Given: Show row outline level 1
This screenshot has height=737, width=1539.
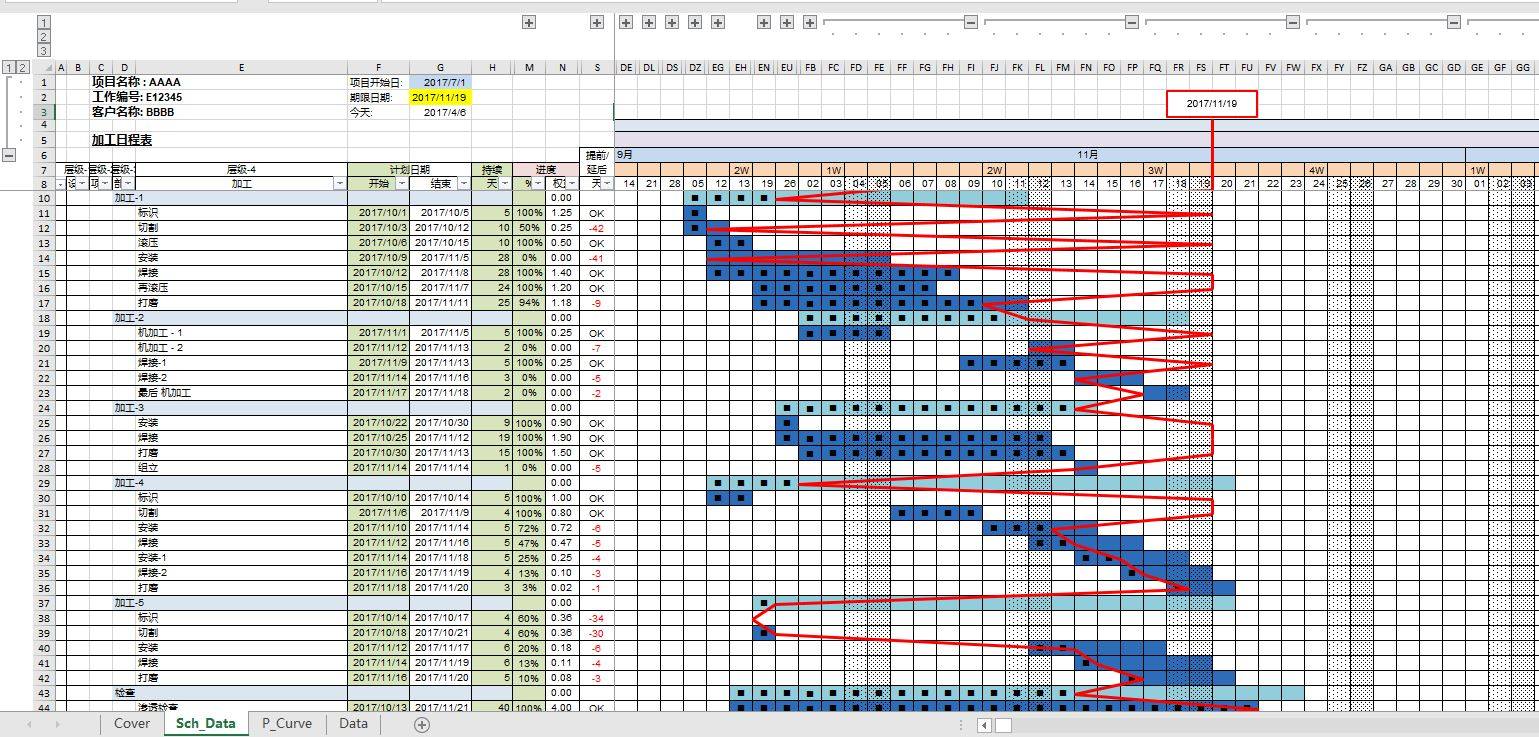Looking at the screenshot, I should 9,68.
